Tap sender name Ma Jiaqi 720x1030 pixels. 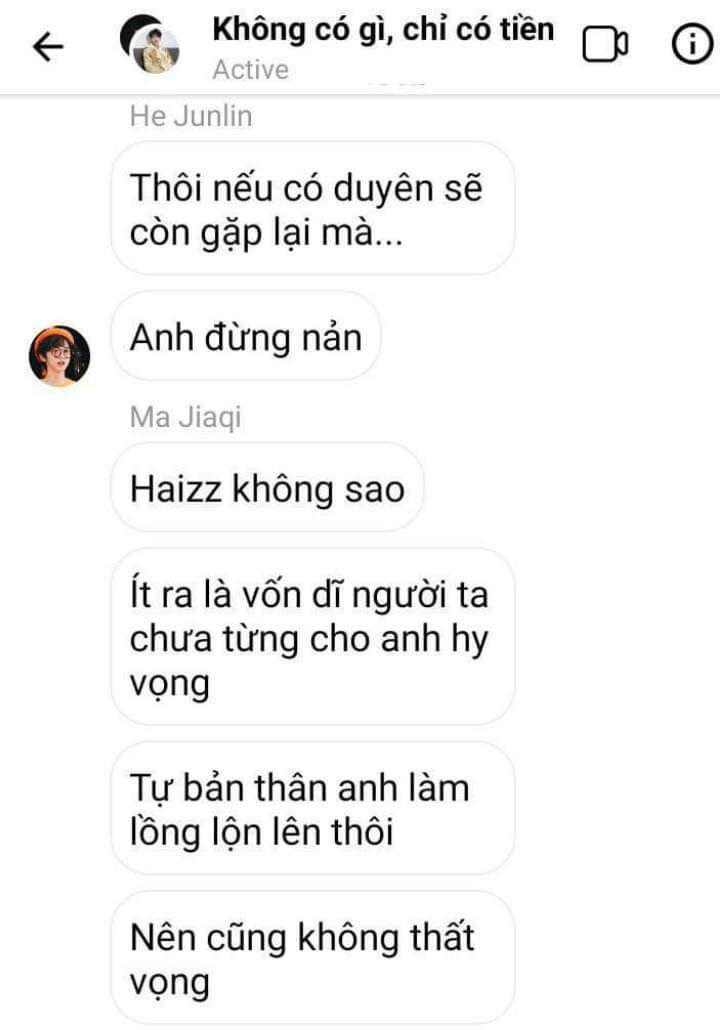pyautogui.click(x=186, y=417)
